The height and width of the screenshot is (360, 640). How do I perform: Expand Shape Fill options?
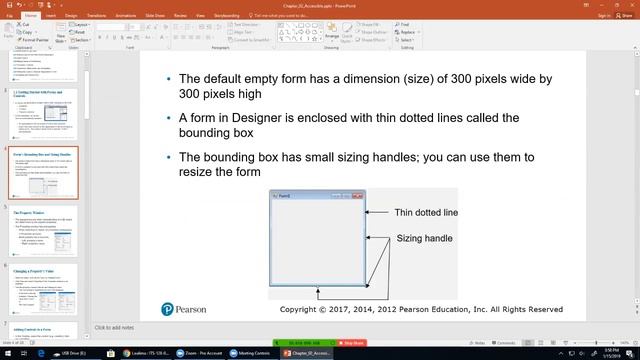(x=368, y=24)
